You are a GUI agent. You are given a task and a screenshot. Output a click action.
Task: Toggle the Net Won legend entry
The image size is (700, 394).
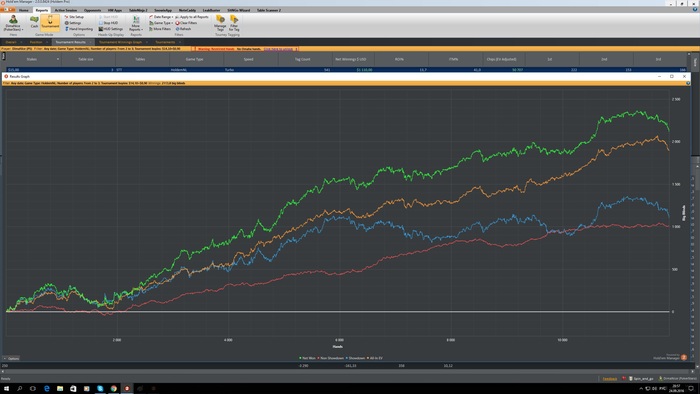pos(307,358)
